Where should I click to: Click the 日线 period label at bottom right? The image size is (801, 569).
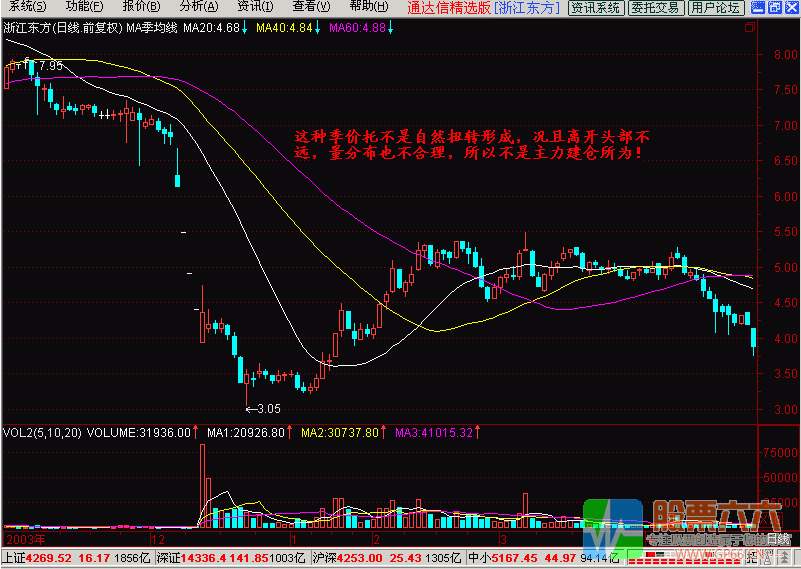tap(778, 539)
